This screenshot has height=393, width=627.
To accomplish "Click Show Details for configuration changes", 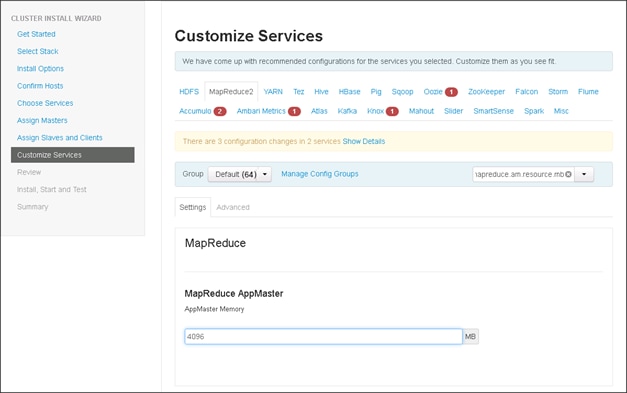I will coord(364,141).
